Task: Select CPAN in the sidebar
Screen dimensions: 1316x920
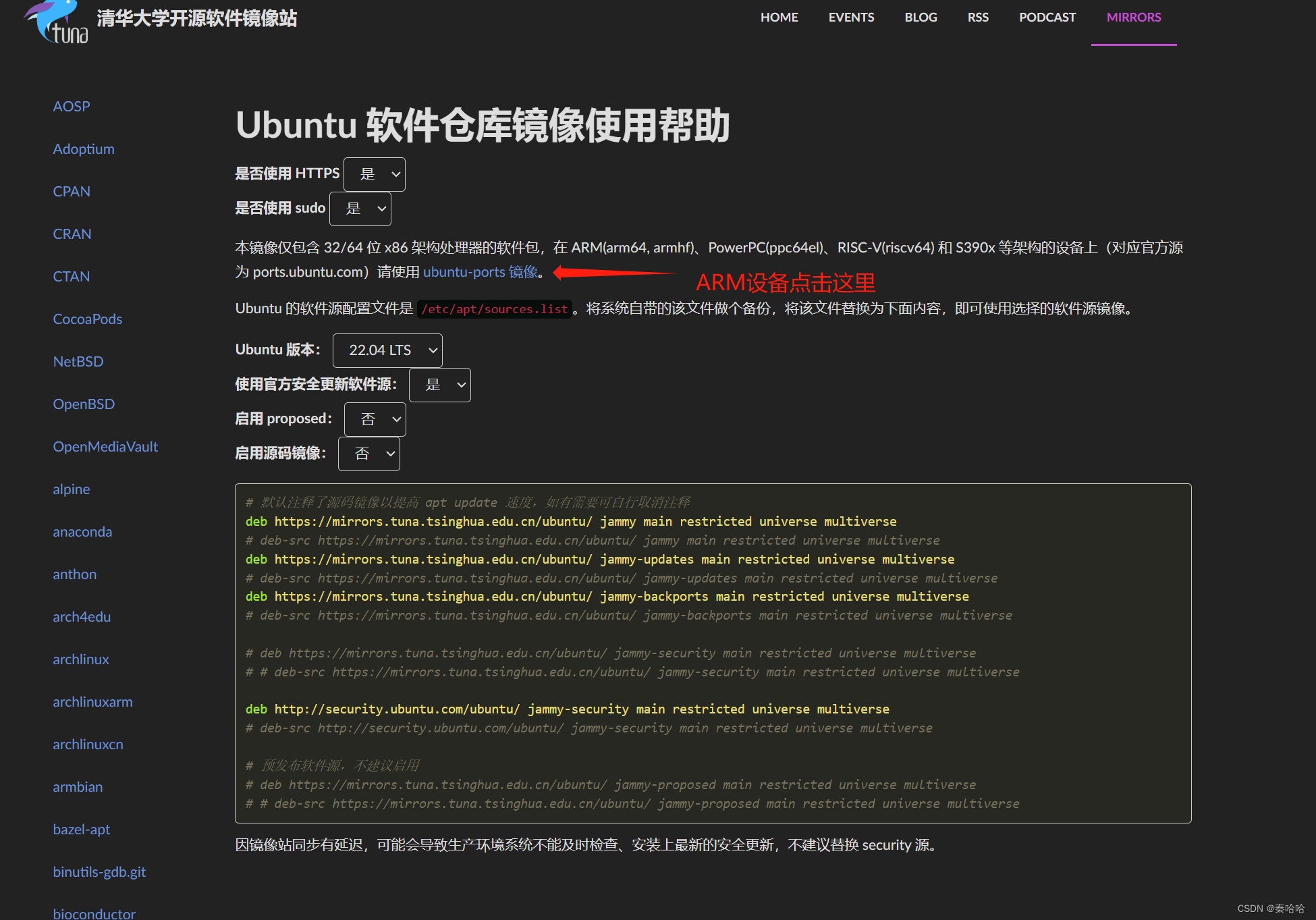Action: [72, 192]
